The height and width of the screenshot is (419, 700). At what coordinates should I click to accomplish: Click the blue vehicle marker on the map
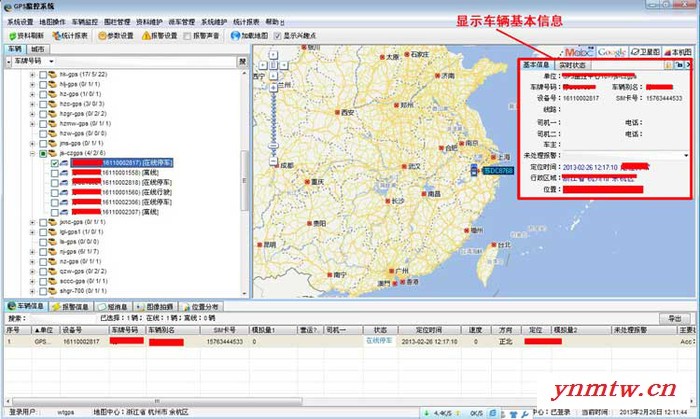(x=474, y=170)
